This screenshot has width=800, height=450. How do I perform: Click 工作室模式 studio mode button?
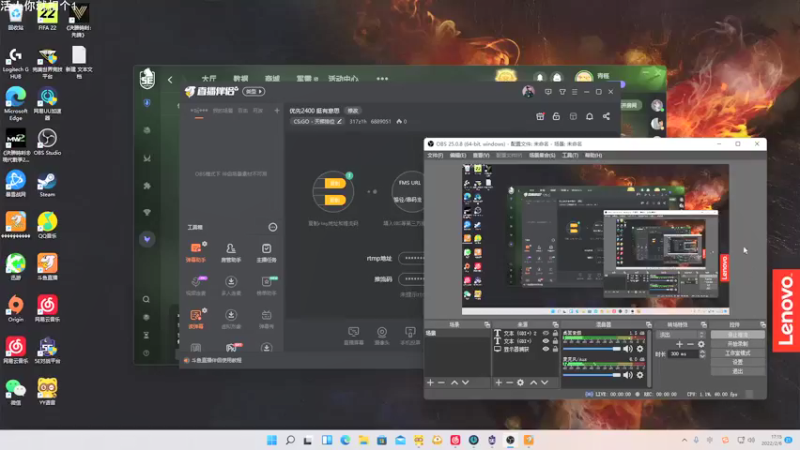point(737,353)
